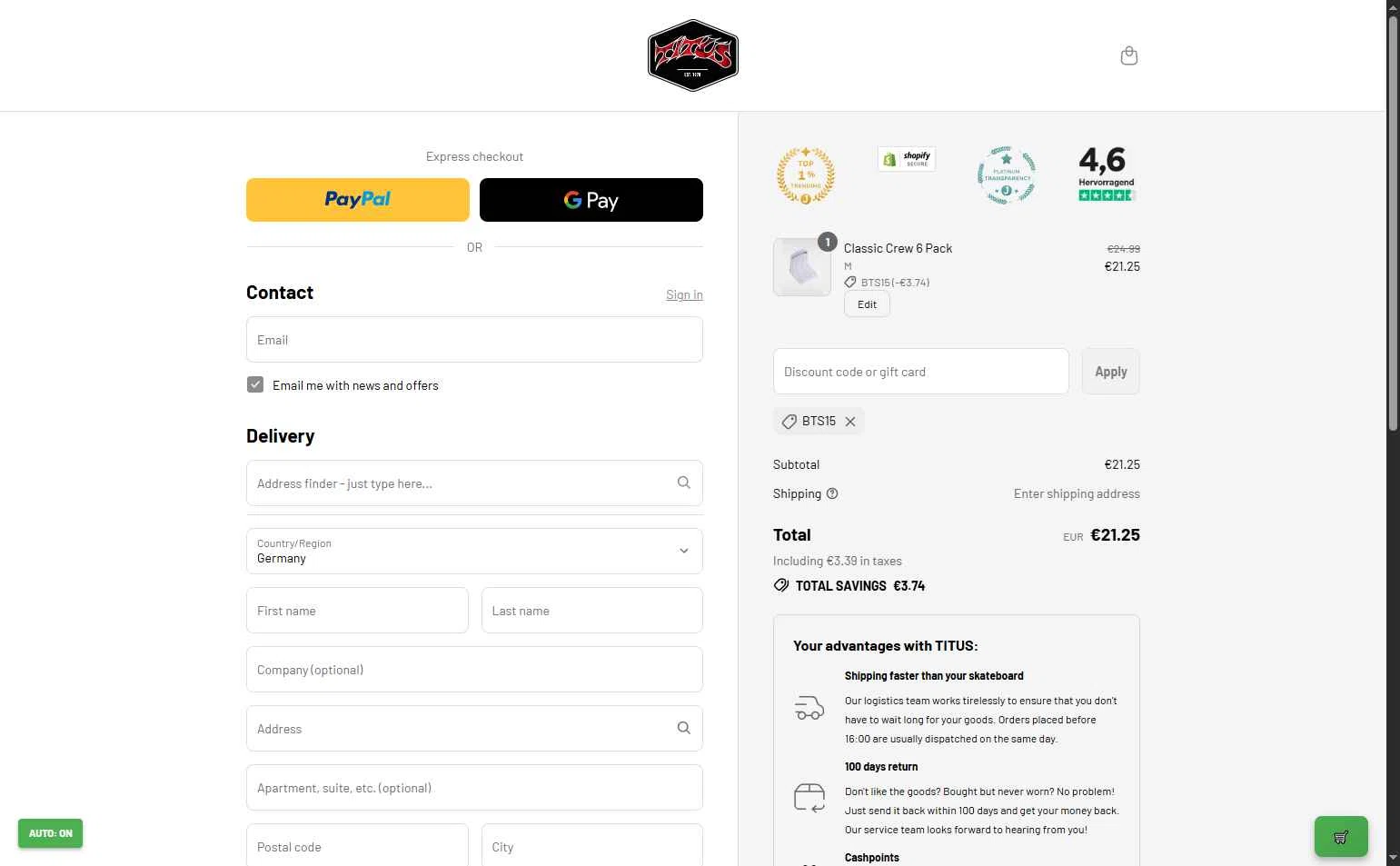Click the Sign in link
The image size is (1400, 866).
684,294
